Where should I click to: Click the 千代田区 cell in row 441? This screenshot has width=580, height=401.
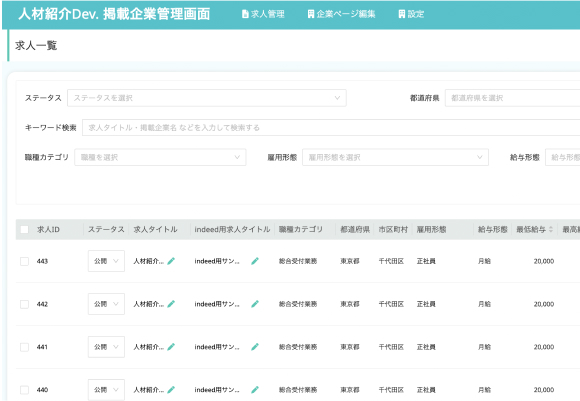[391, 347]
